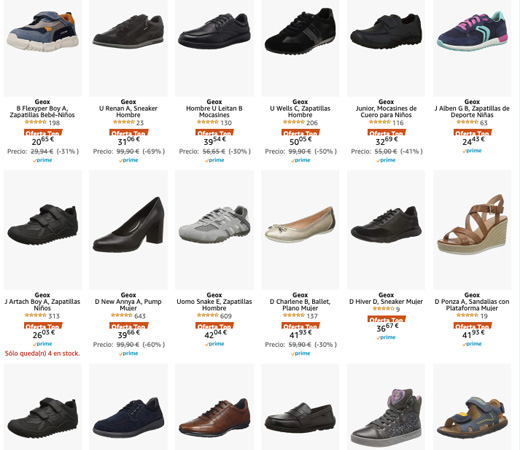The image size is (520, 450).
Task: Open the Junior Mocasines de Cuero para Niños link
Action: tap(386, 112)
